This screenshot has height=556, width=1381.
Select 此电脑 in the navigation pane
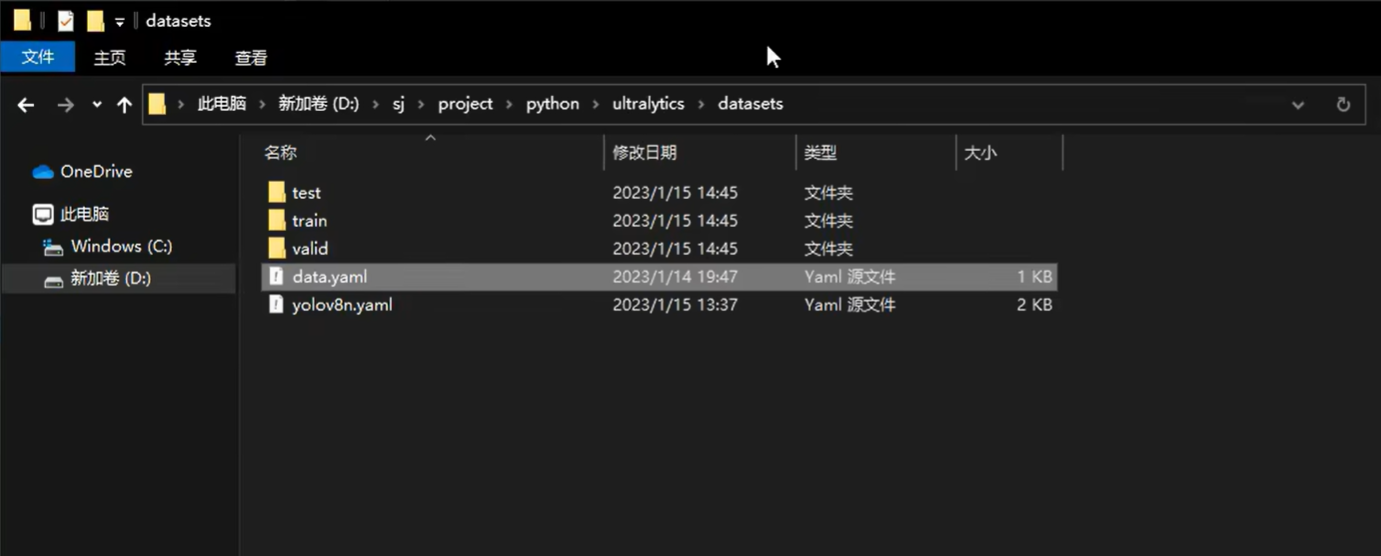click(x=85, y=214)
